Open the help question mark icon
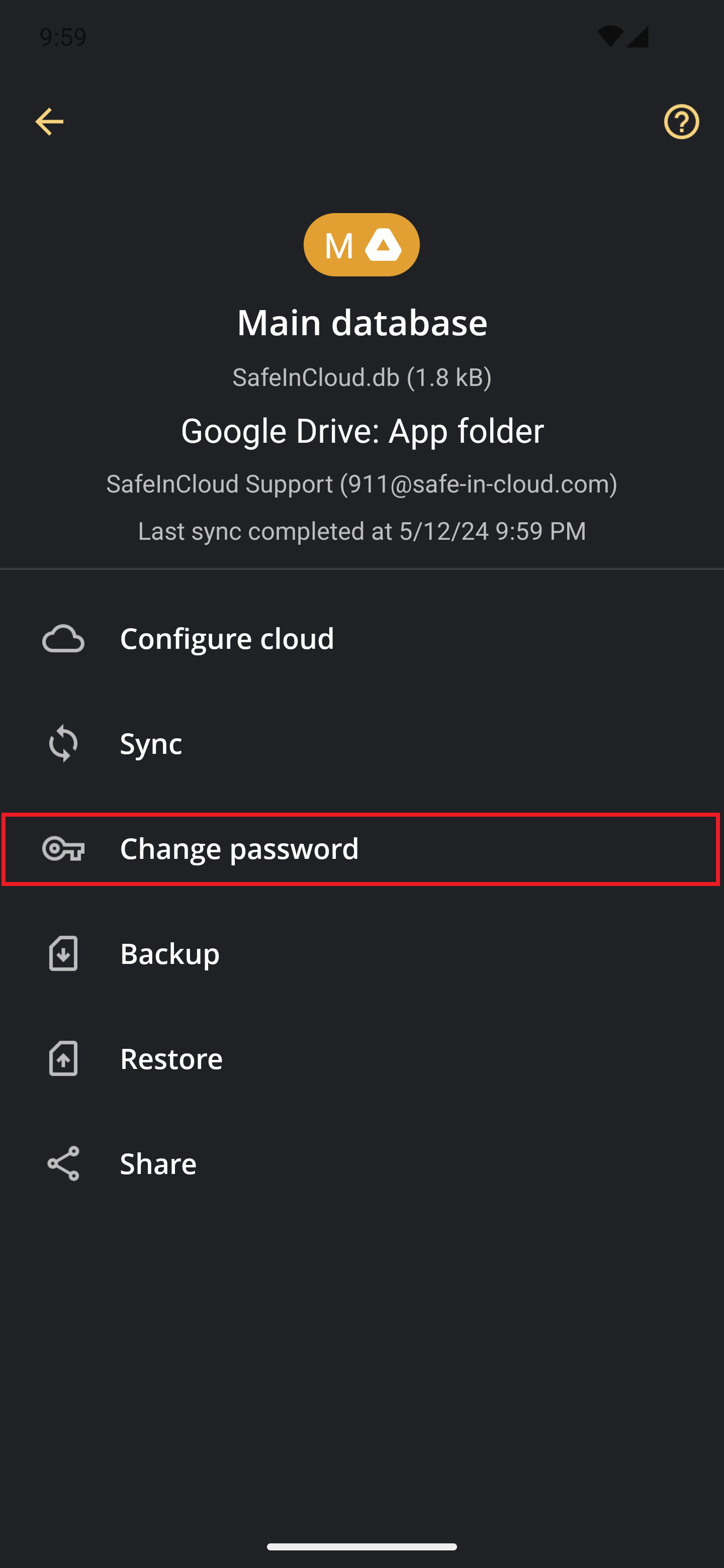The height and width of the screenshot is (1568, 724). [x=681, y=122]
